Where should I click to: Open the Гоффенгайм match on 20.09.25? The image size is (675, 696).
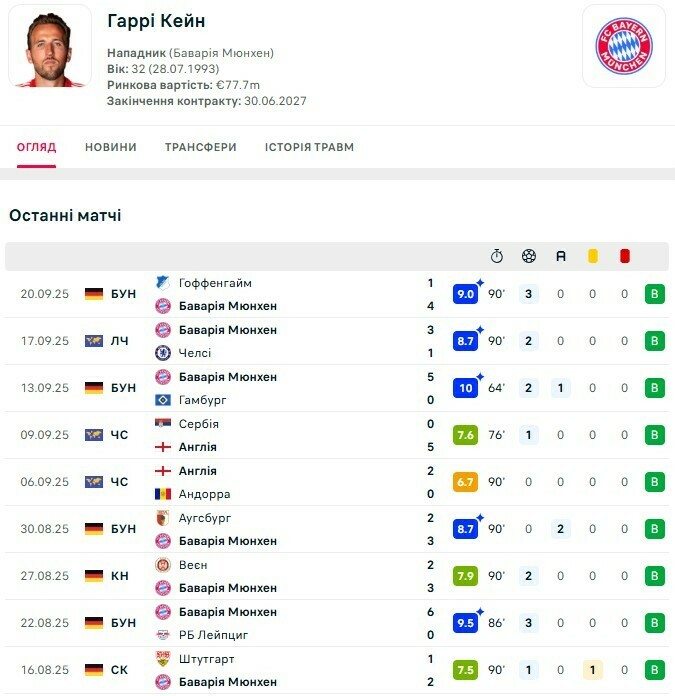click(215, 283)
